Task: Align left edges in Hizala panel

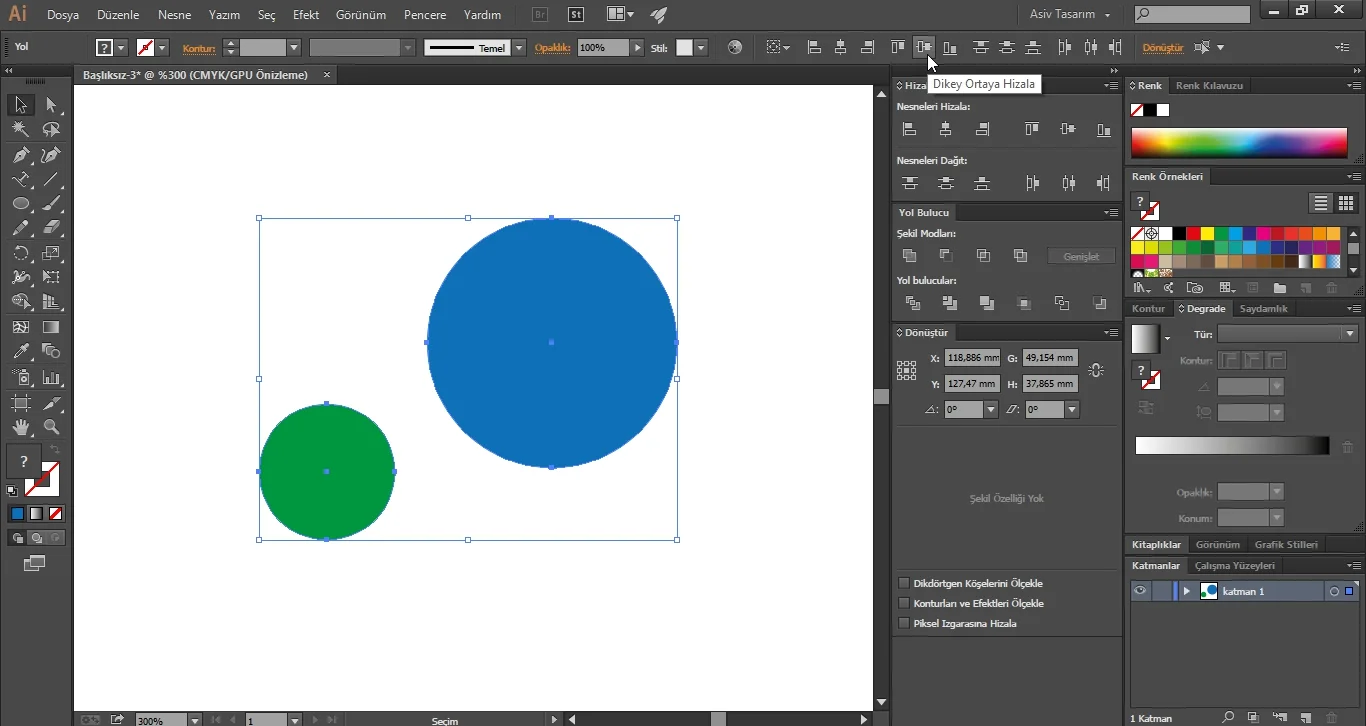Action: [909, 129]
